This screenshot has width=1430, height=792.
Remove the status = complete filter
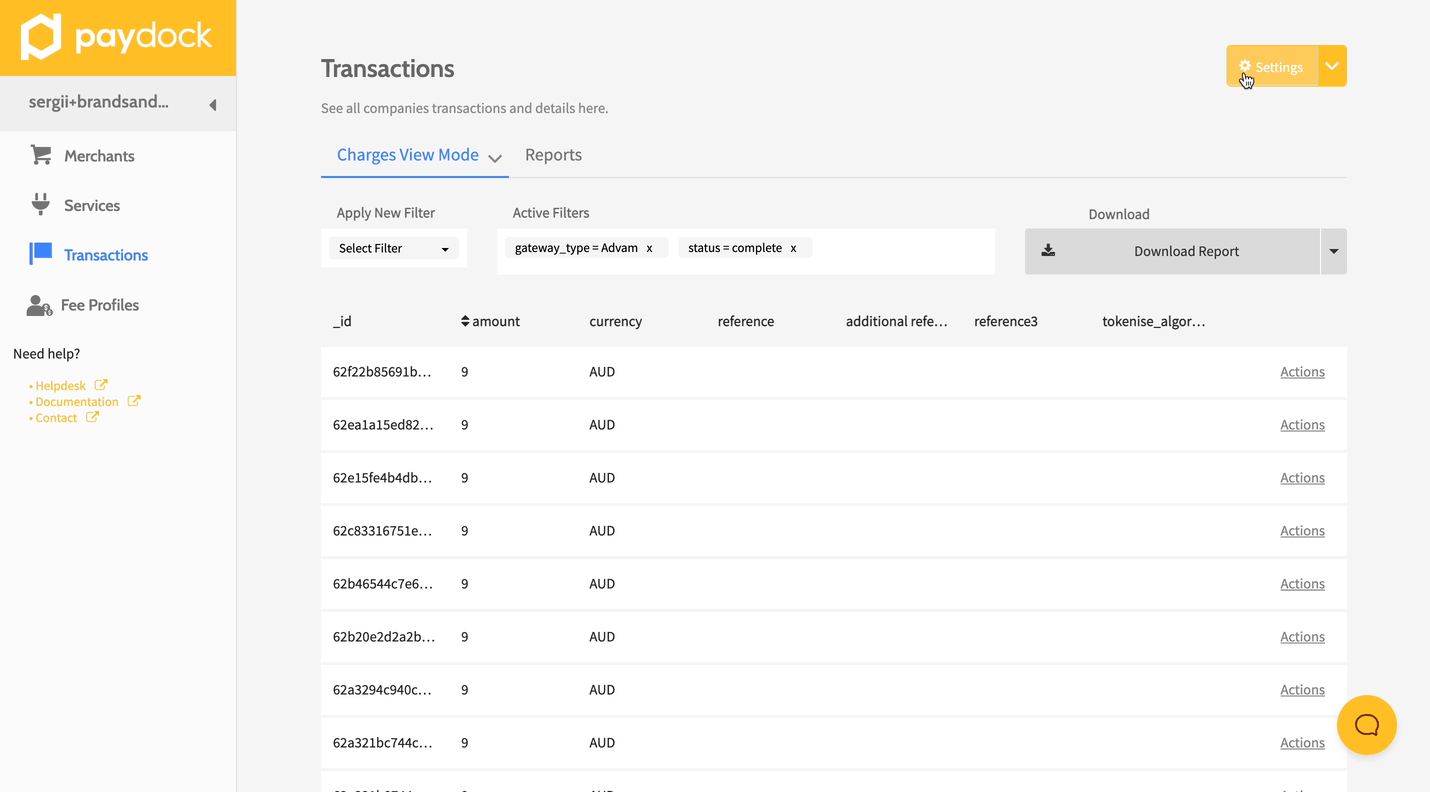[793, 248]
